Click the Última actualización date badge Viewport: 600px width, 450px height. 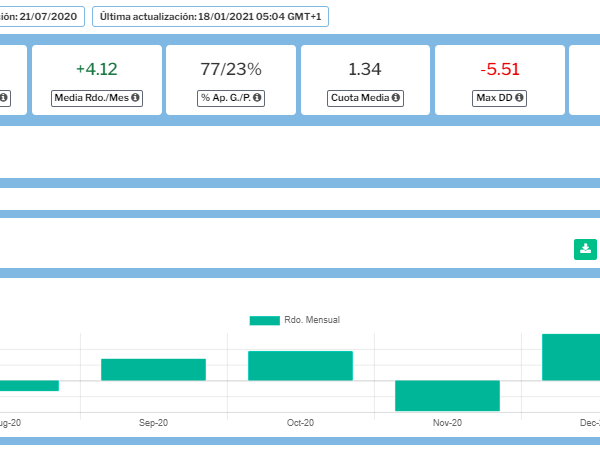click(210, 17)
